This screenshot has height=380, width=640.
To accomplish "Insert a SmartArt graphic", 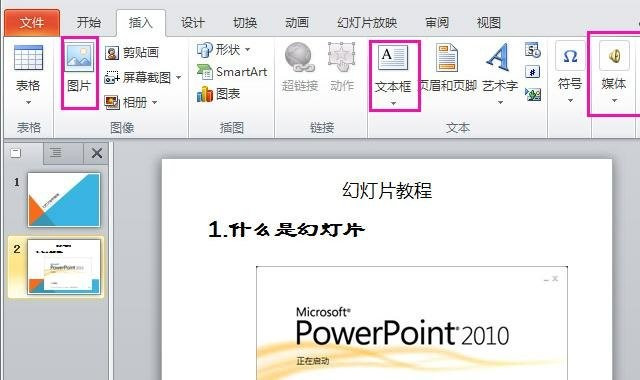I will tap(232, 72).
